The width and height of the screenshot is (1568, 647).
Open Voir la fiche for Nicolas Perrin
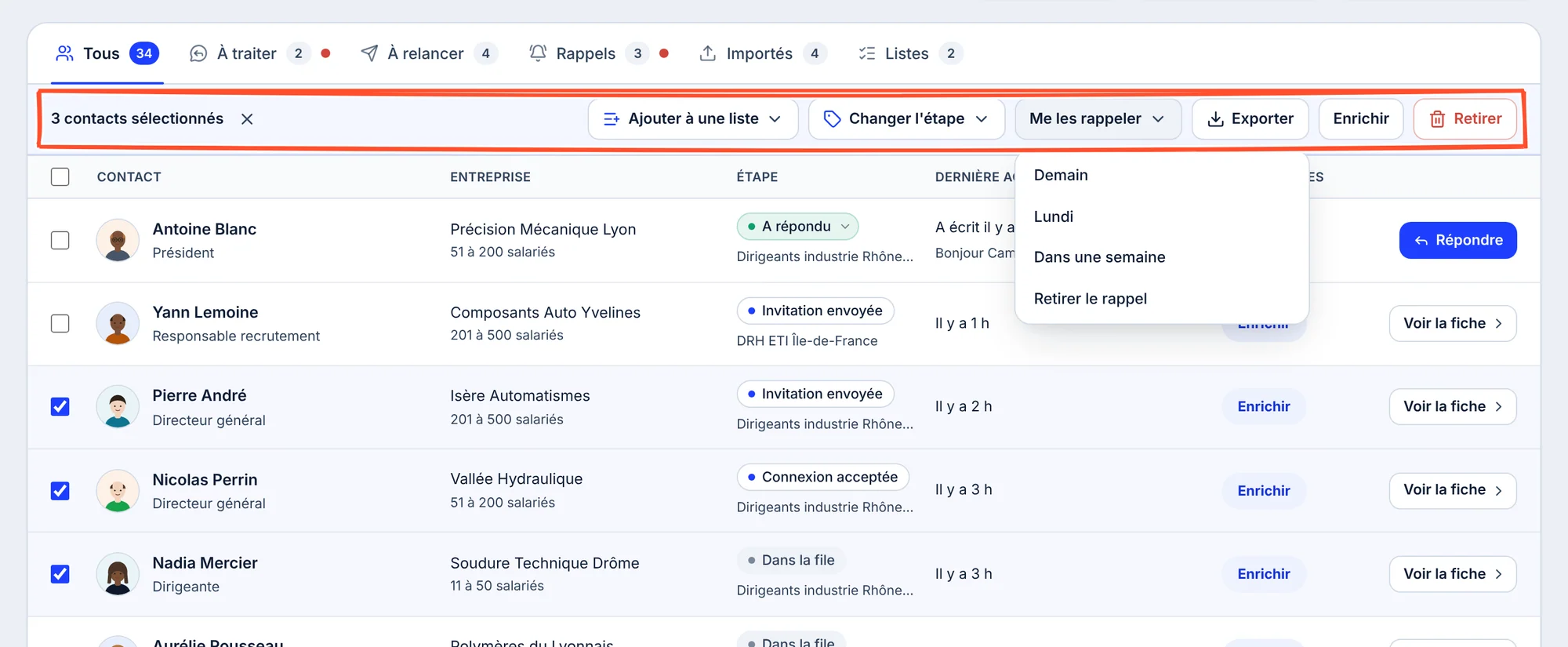[x=1453, y=490]
